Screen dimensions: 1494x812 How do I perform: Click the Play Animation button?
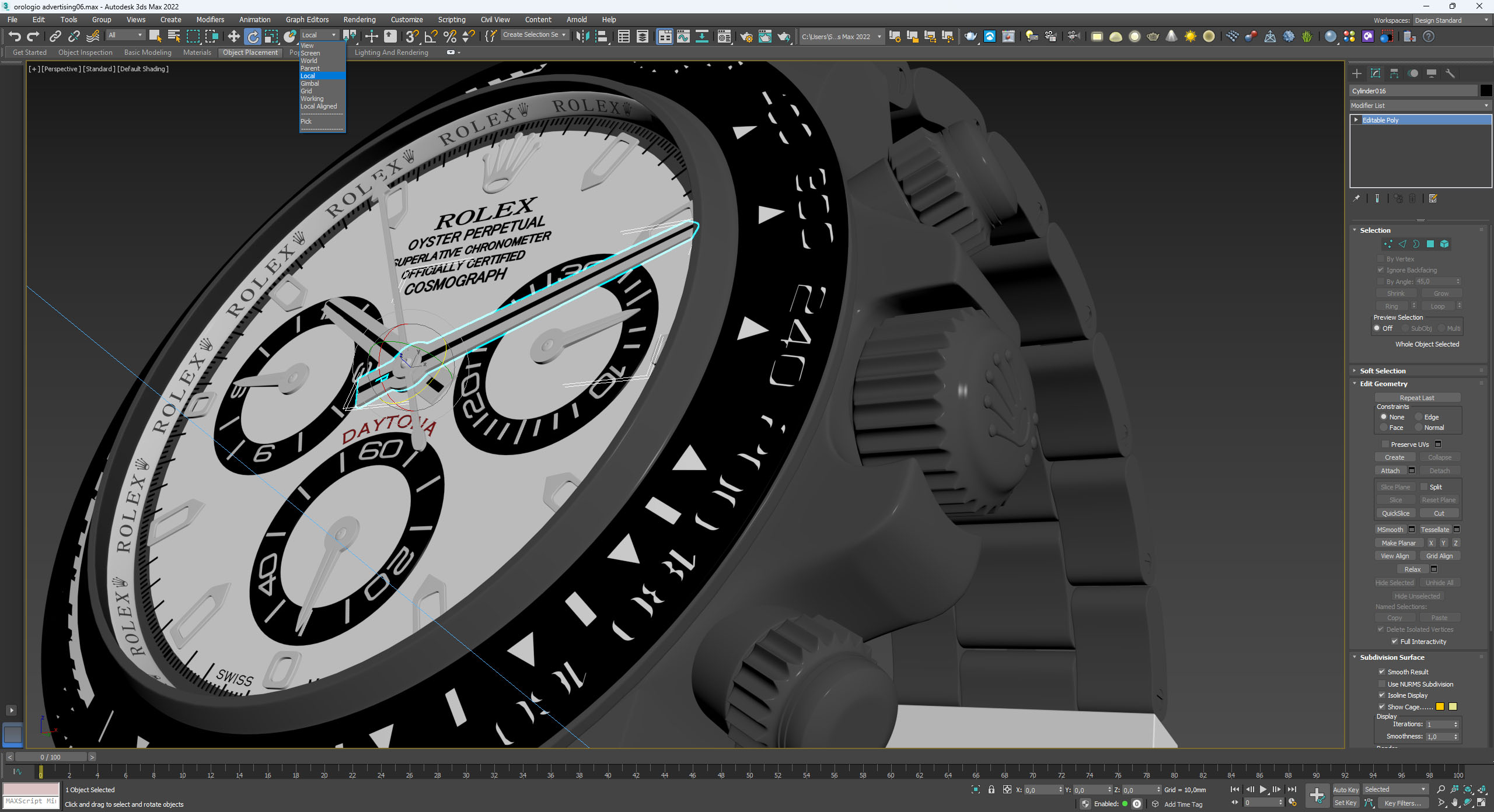pyautogui.click(x=1263, y=789)
